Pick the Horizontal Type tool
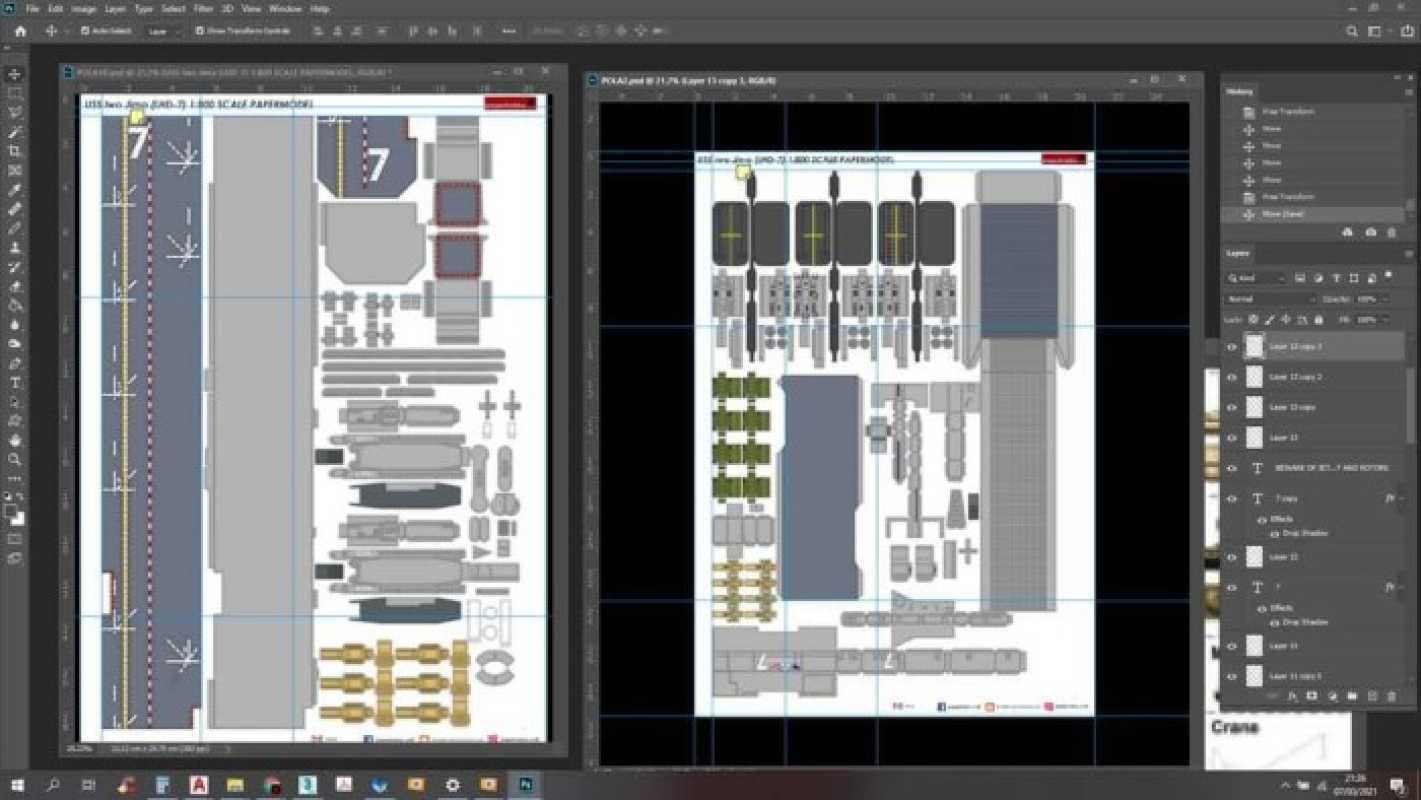Image resolution: width=1421 pixels, height=800 pixels. click(14, 383)
